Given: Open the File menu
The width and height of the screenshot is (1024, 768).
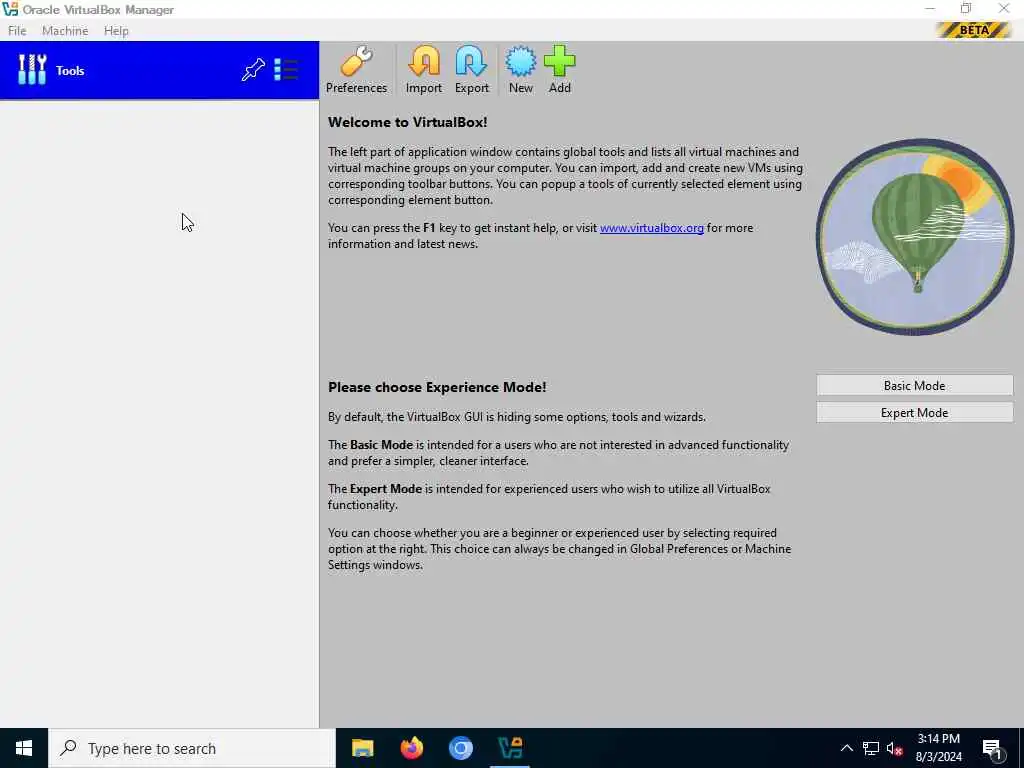Looking at the screenshot, I should pyautogui.click(x=17, y=31).
